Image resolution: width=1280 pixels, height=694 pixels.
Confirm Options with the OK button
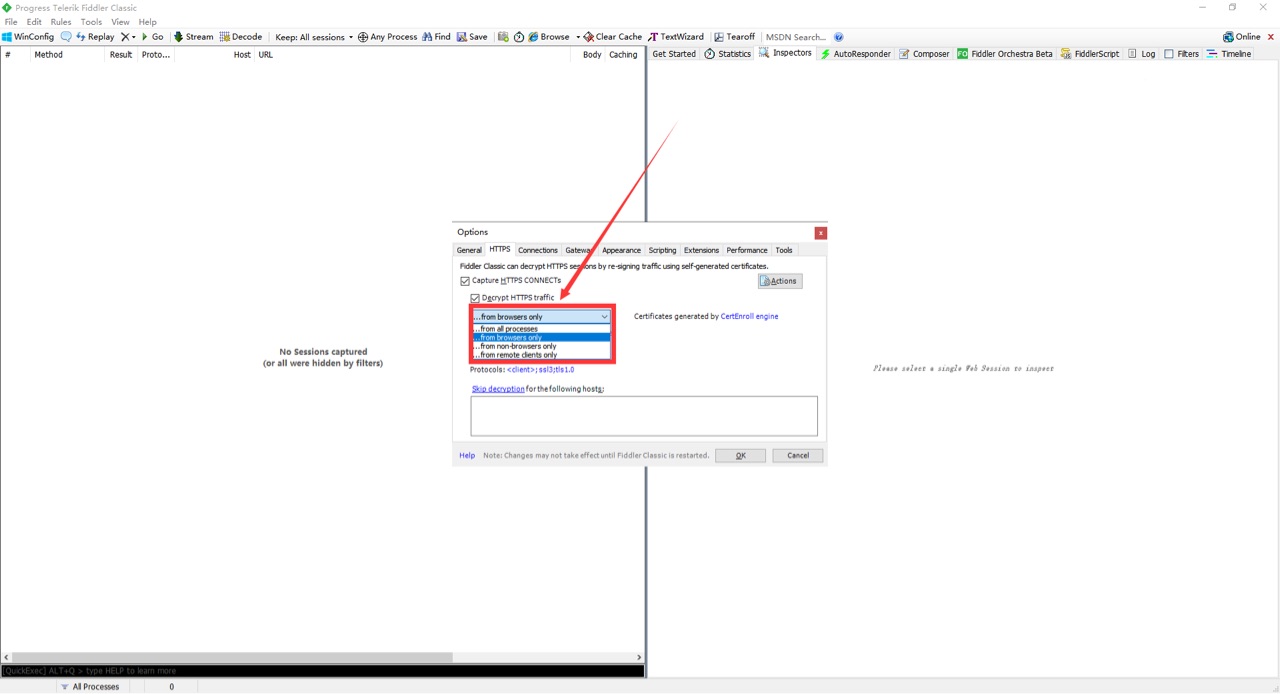coord(740,455)
